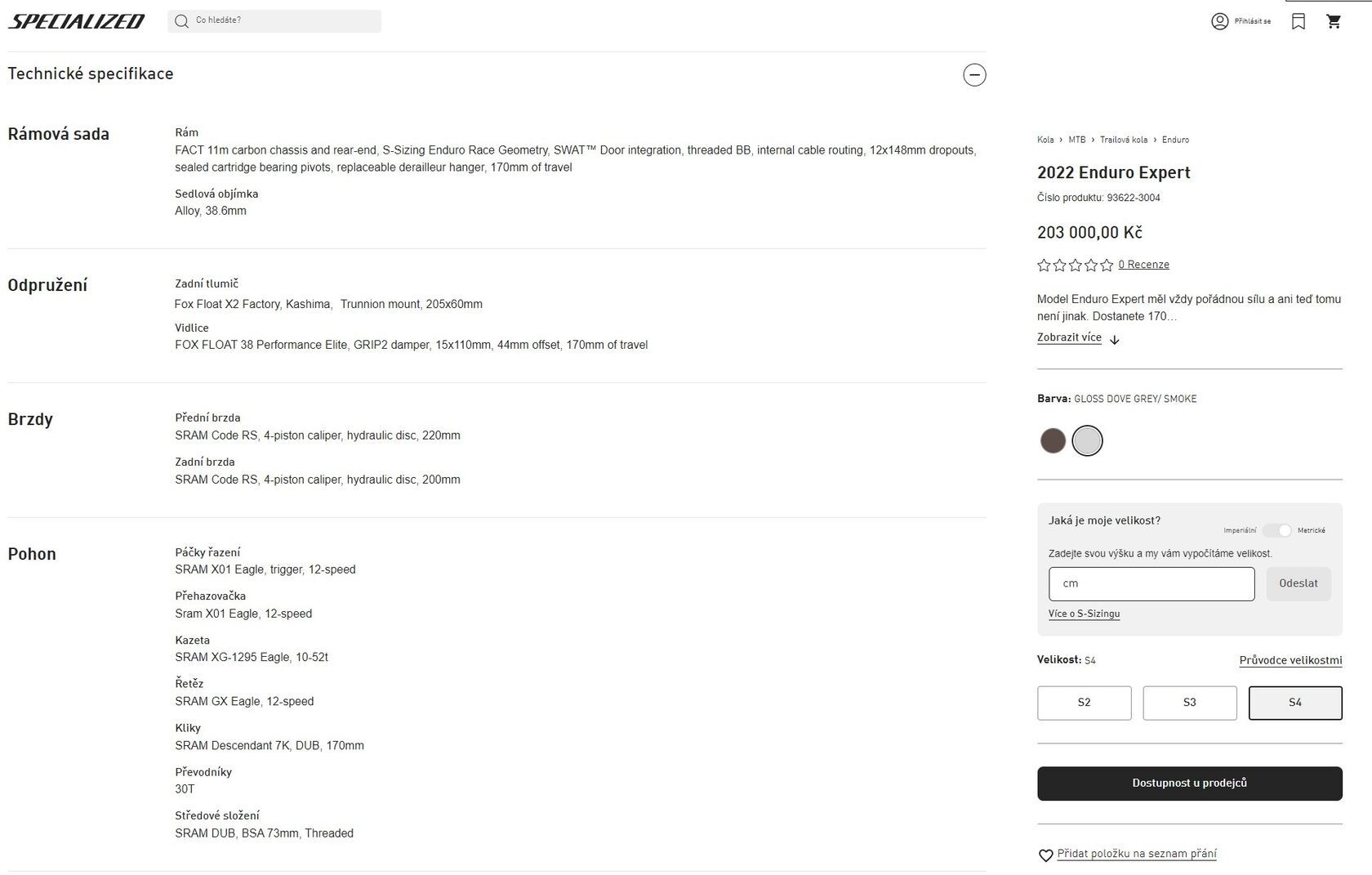Click 'Číslo produktu: 93622-3004' text
The height and width of the screenshot is (875, 1372).
click(x=1098, y=198)
